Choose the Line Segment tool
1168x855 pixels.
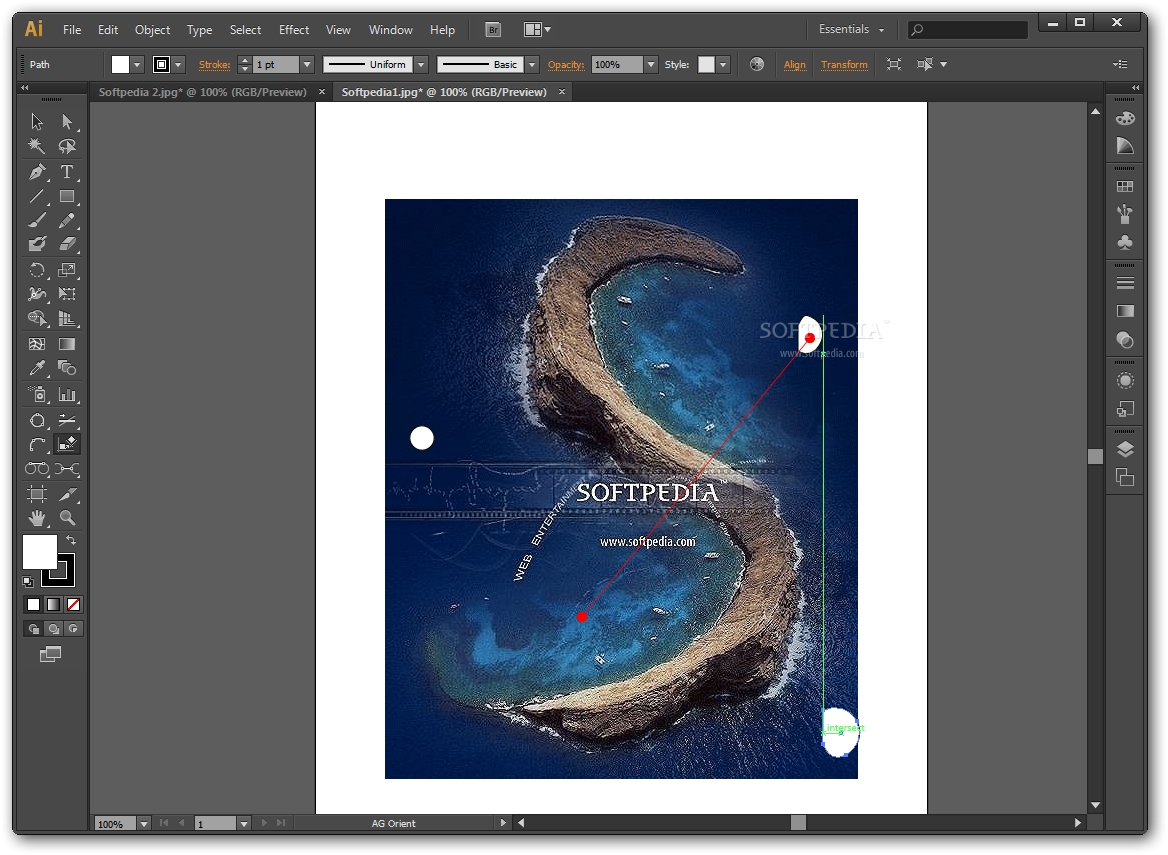(36, 197)
